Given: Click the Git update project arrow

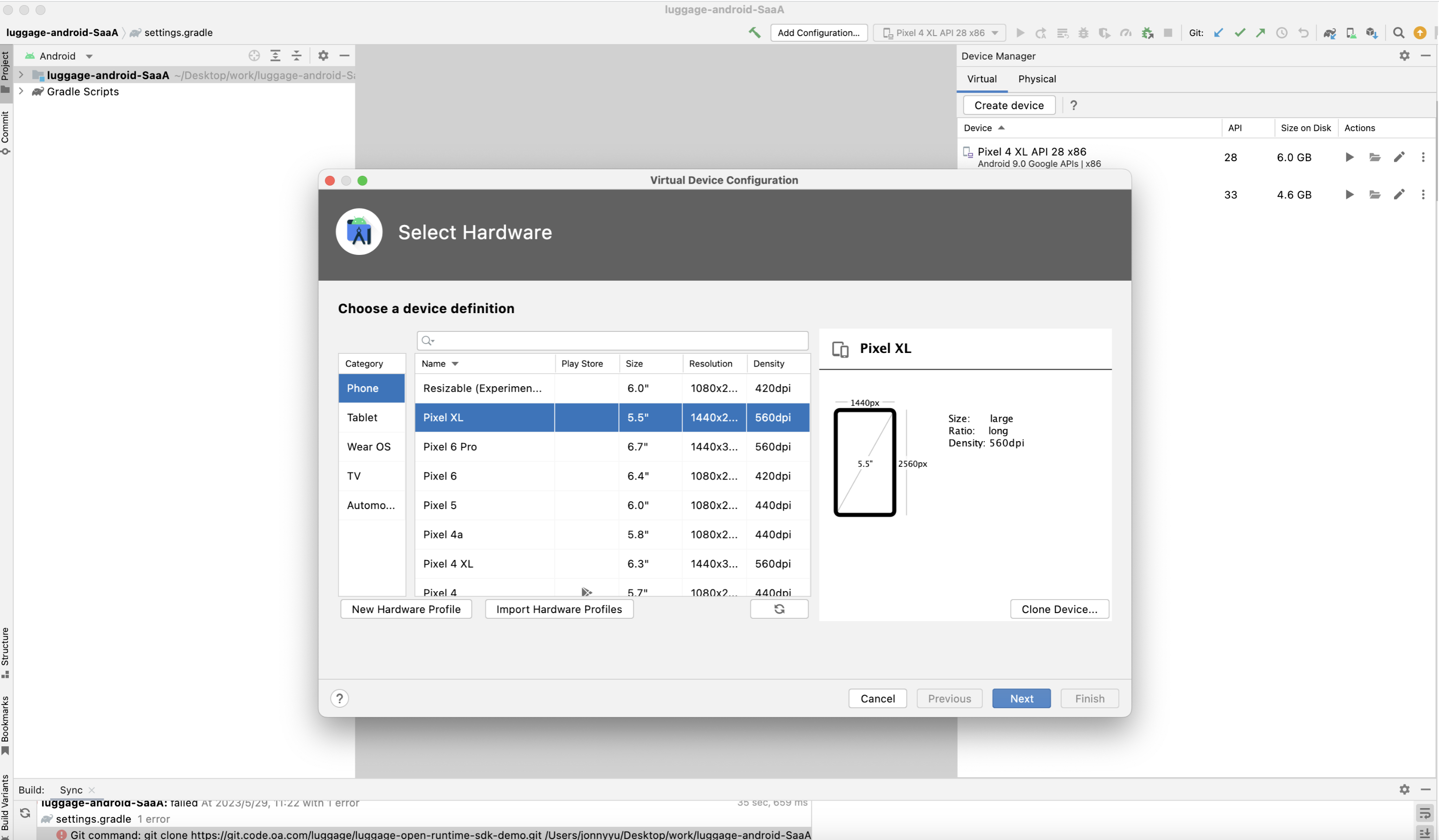Looking at the screenshot, I should (1219, 32).
